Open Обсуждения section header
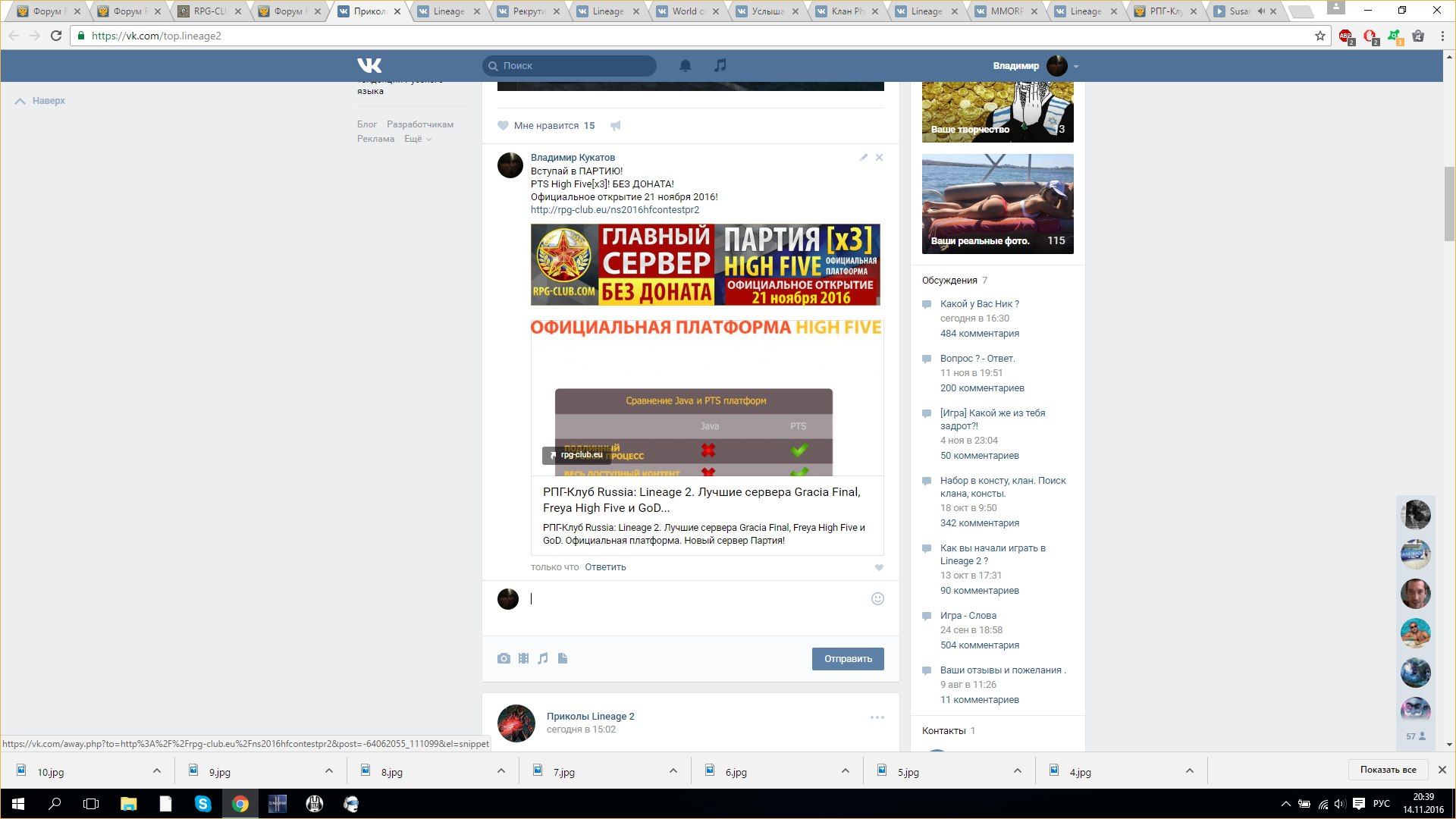 (949, 281)
